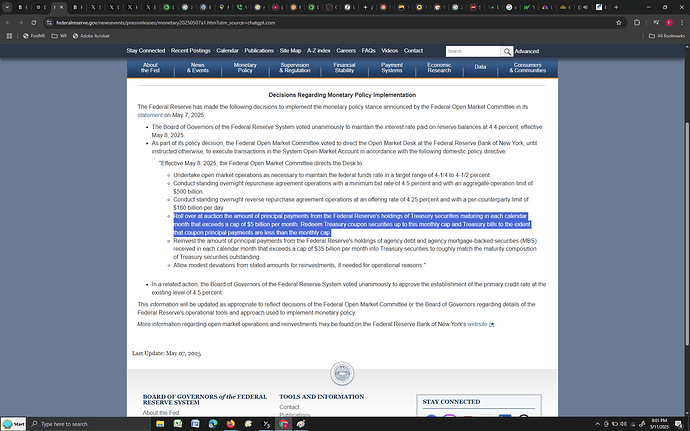Click the Federal Reserve seal in footer
Image resolution: width=690 pixels, height=431 pixels.
[x=342, y=374]
